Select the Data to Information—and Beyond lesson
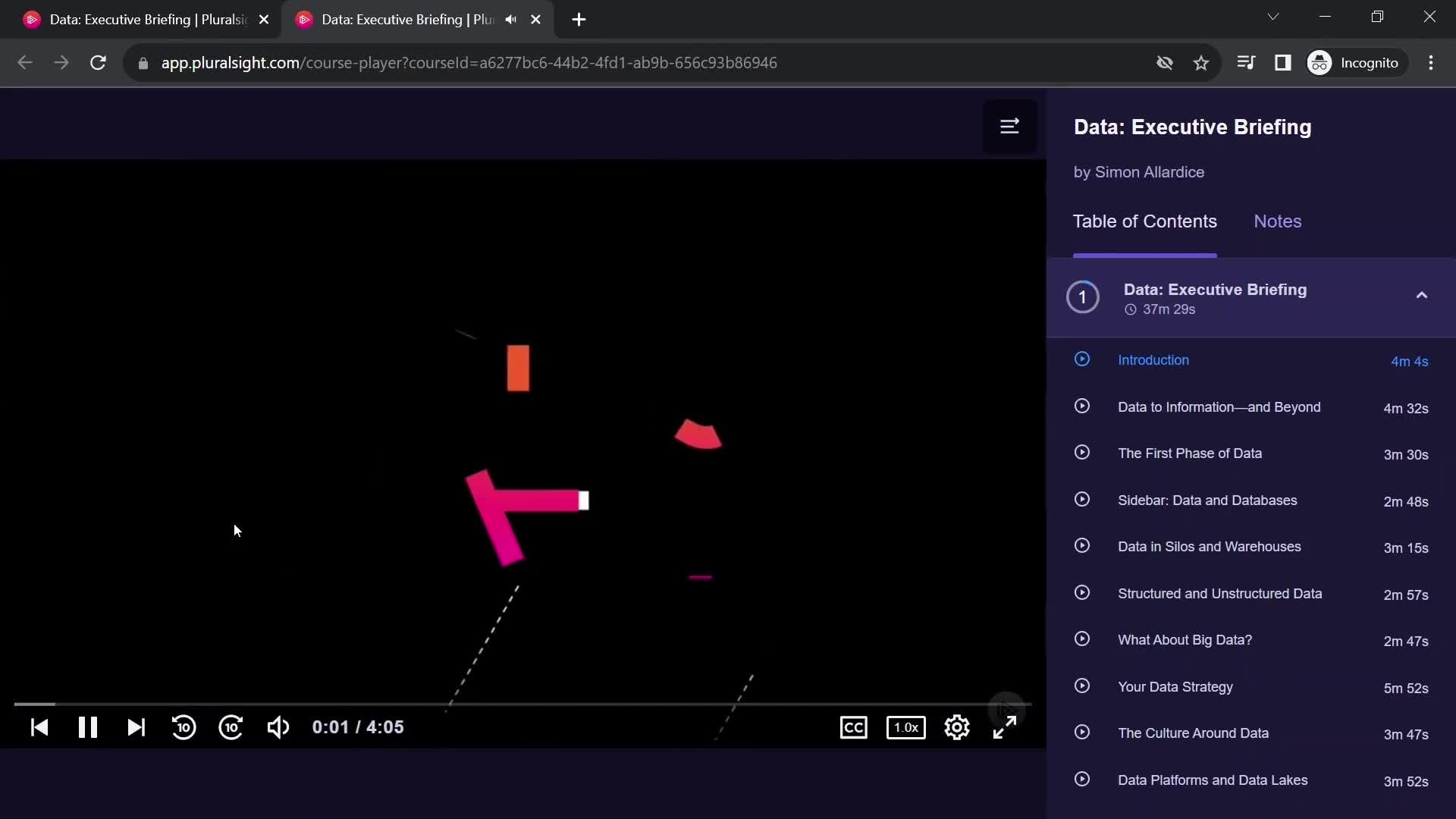This screenshot has width=1456, height=819. click(x=1219, y=406)
